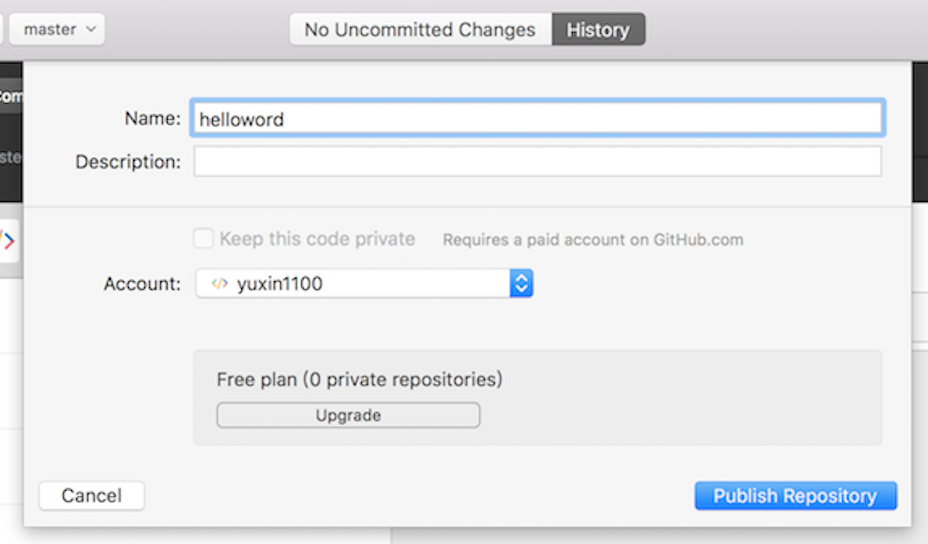Screen dimensions: 928x544
Task: Click the Free plan private repositories text
Action: tap(359, 379)
